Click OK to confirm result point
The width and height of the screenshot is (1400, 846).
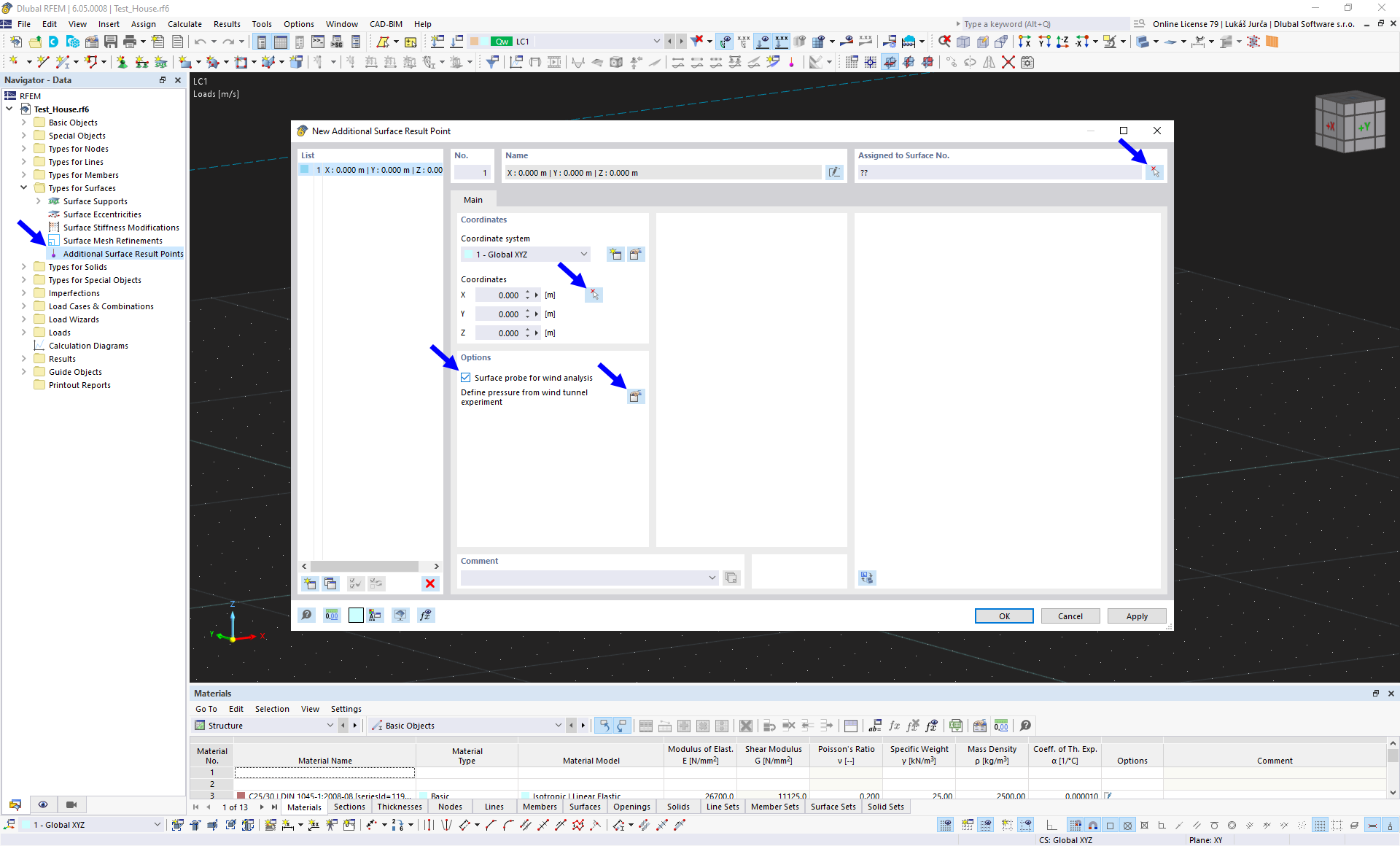tap(1004, 615)
